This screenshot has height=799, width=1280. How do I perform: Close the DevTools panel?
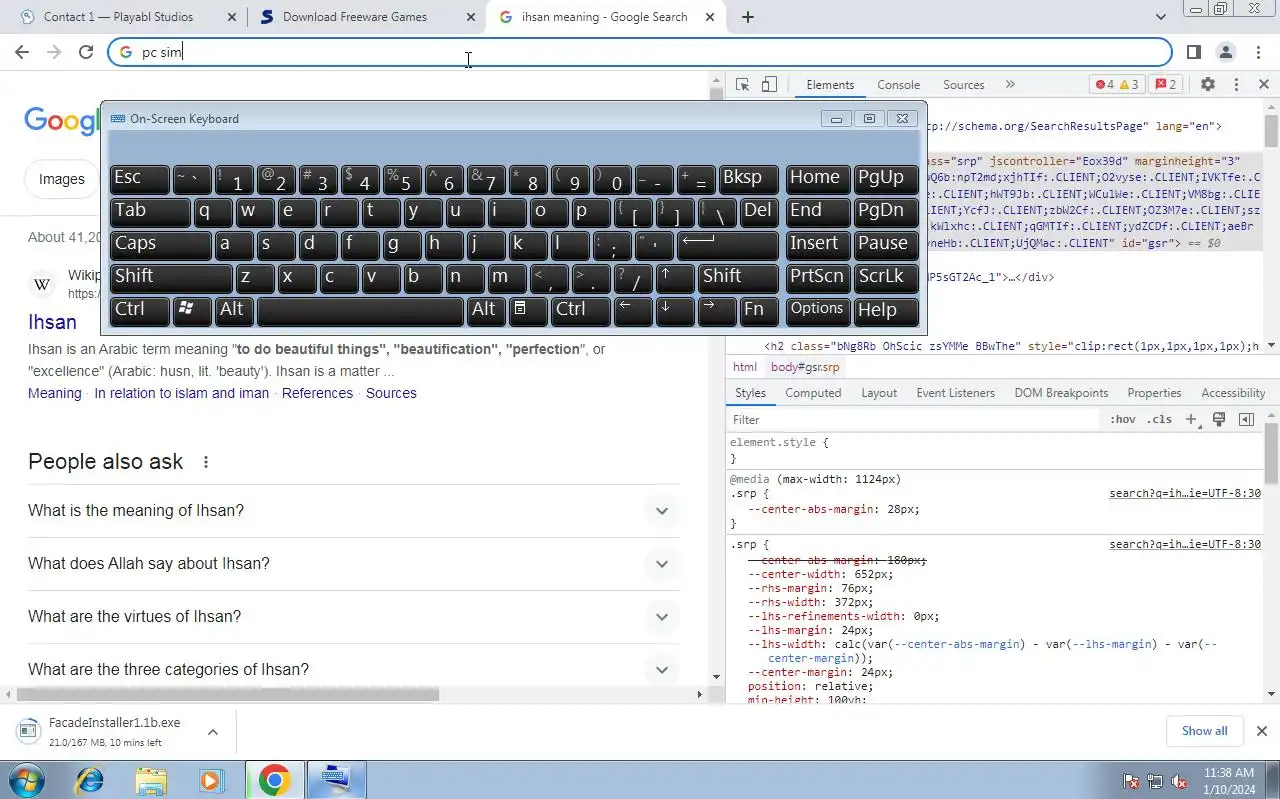click(1264, 85)
